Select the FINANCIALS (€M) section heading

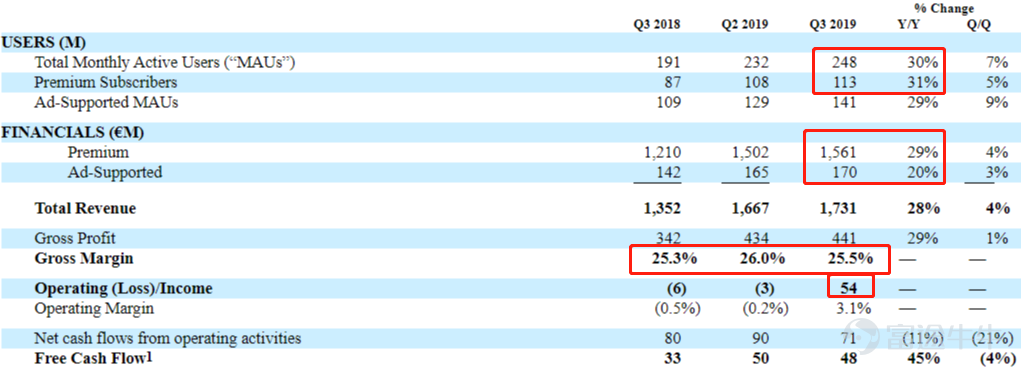72,132
